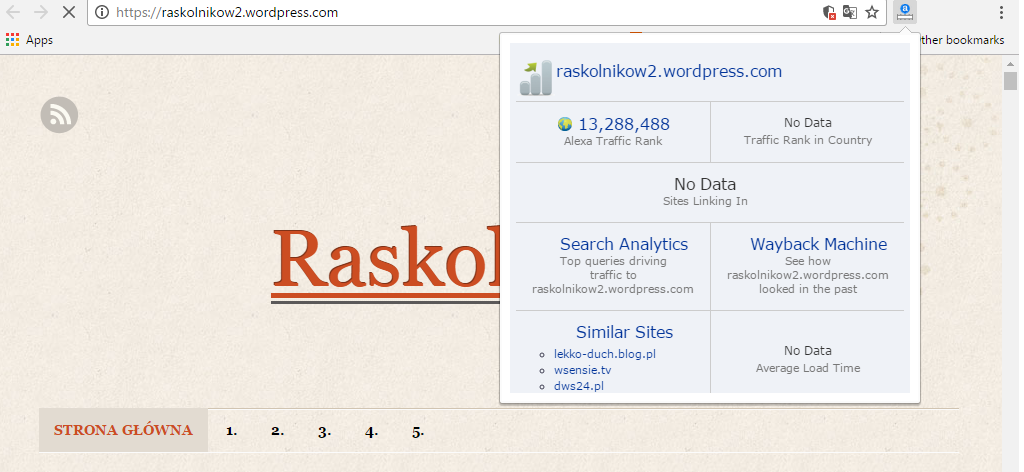The width and height of the screenshot is (1024, 472).
Task: Click the browser forward arrow
Action: tap(40, 12)
